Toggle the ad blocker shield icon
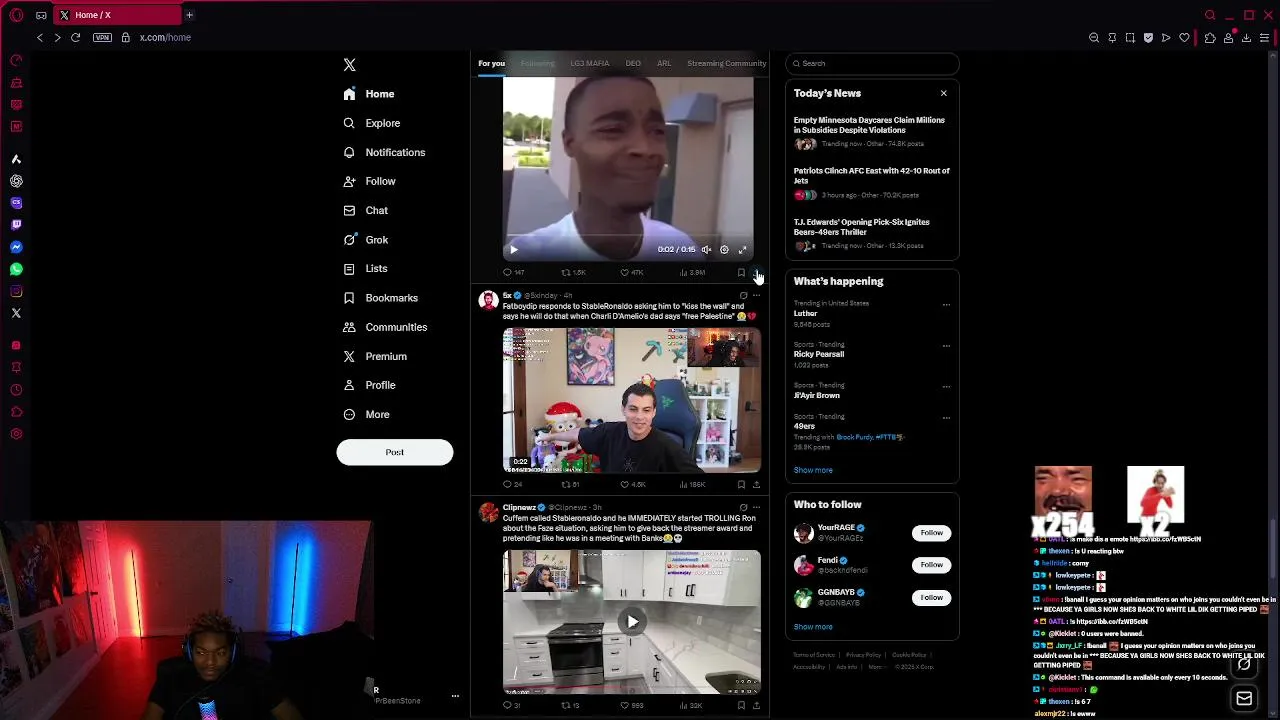1280x720 pixels. pos(1148,37)
